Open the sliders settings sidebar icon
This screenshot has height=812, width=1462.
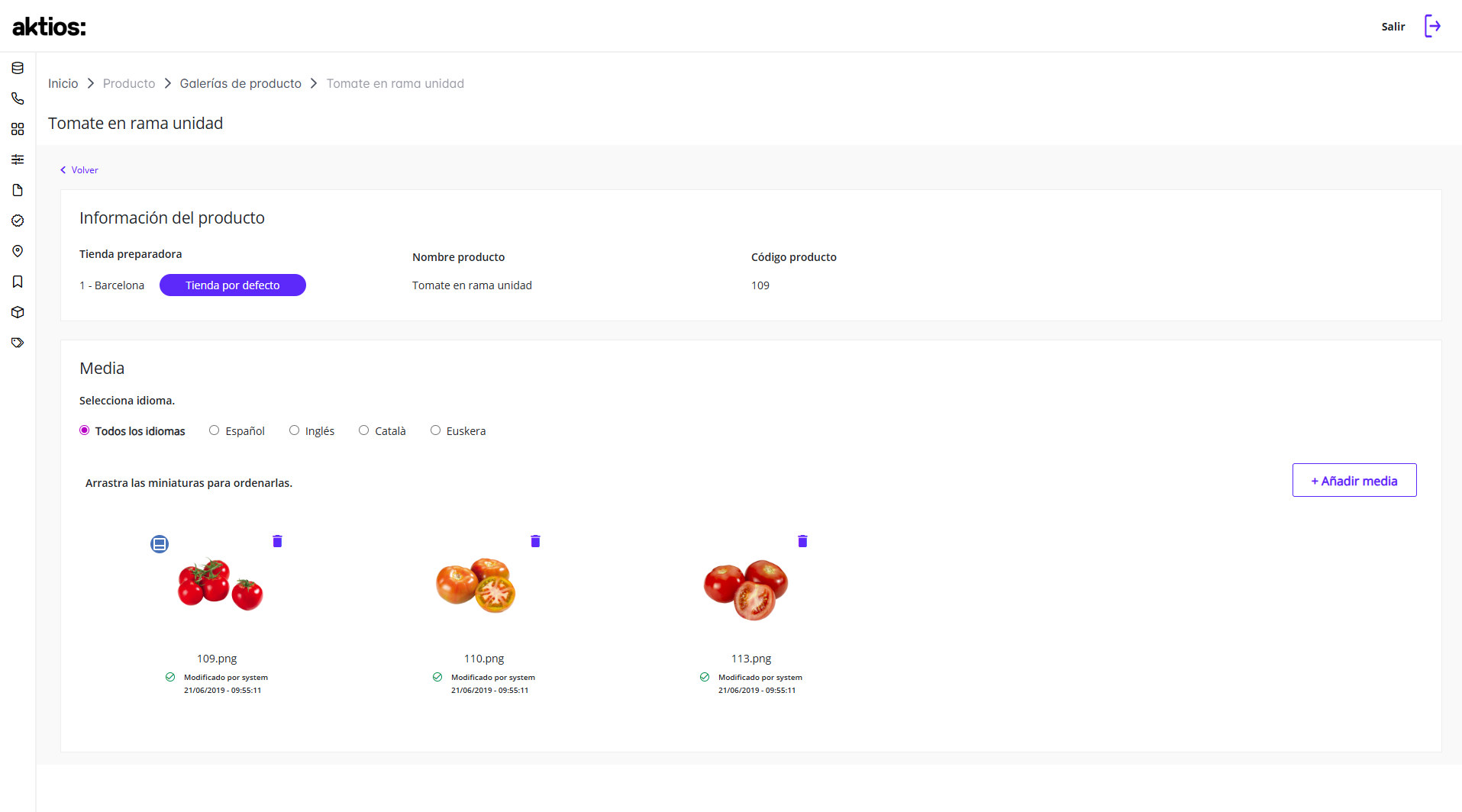pos(18,159)
